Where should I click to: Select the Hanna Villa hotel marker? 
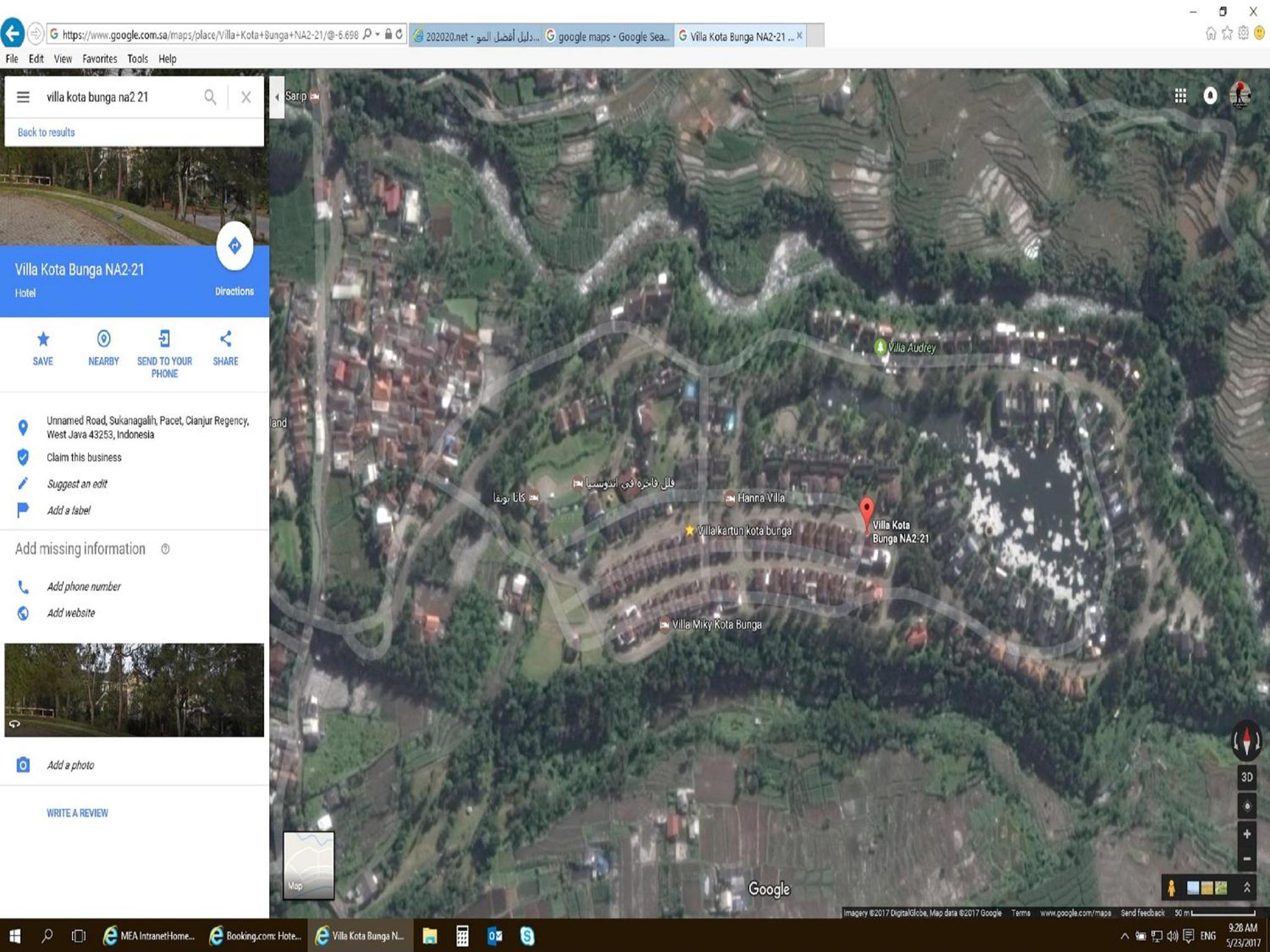click(x=730, y=498)
